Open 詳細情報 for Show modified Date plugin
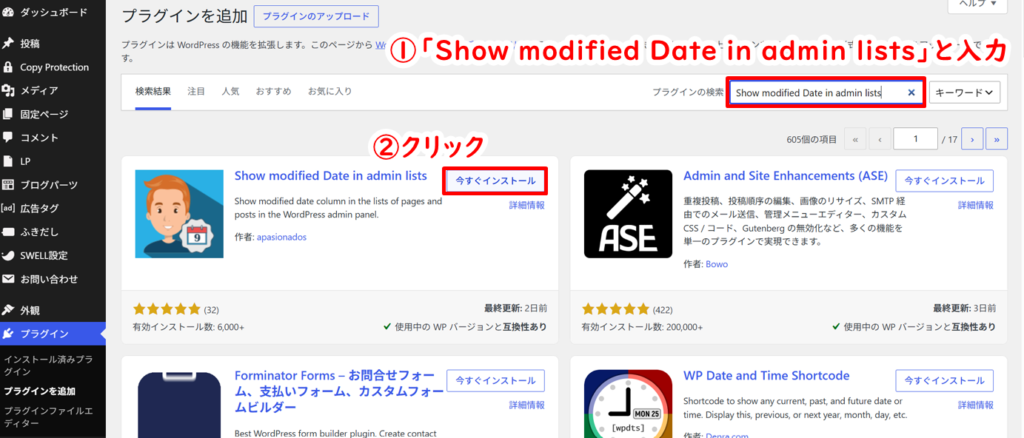 pyautogui.click(x=527, y=205)
